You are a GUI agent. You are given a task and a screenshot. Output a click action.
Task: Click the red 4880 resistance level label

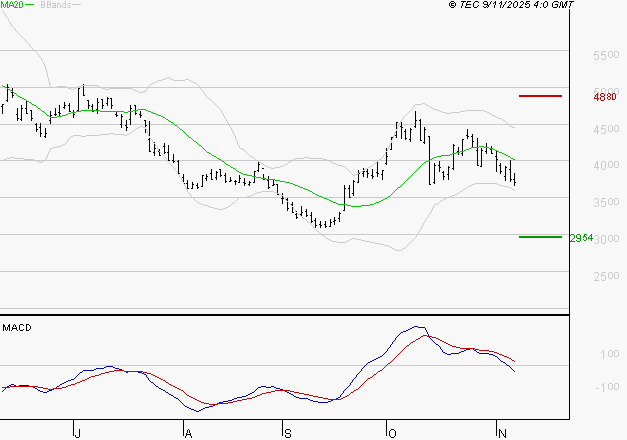click(x=605, y=97)
